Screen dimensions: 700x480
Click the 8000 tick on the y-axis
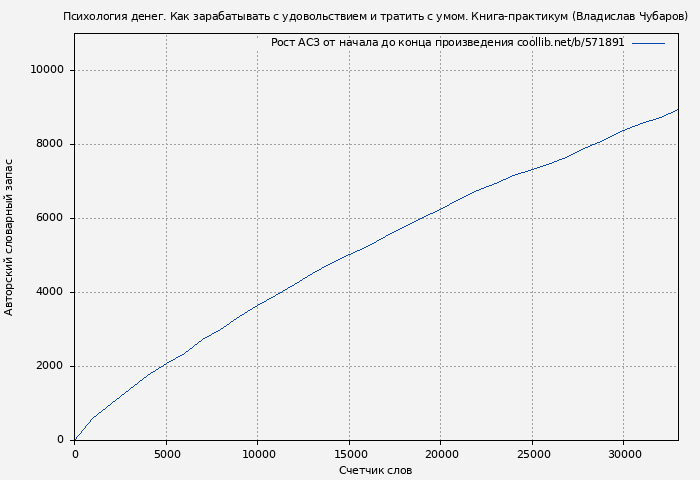(49, 144)
